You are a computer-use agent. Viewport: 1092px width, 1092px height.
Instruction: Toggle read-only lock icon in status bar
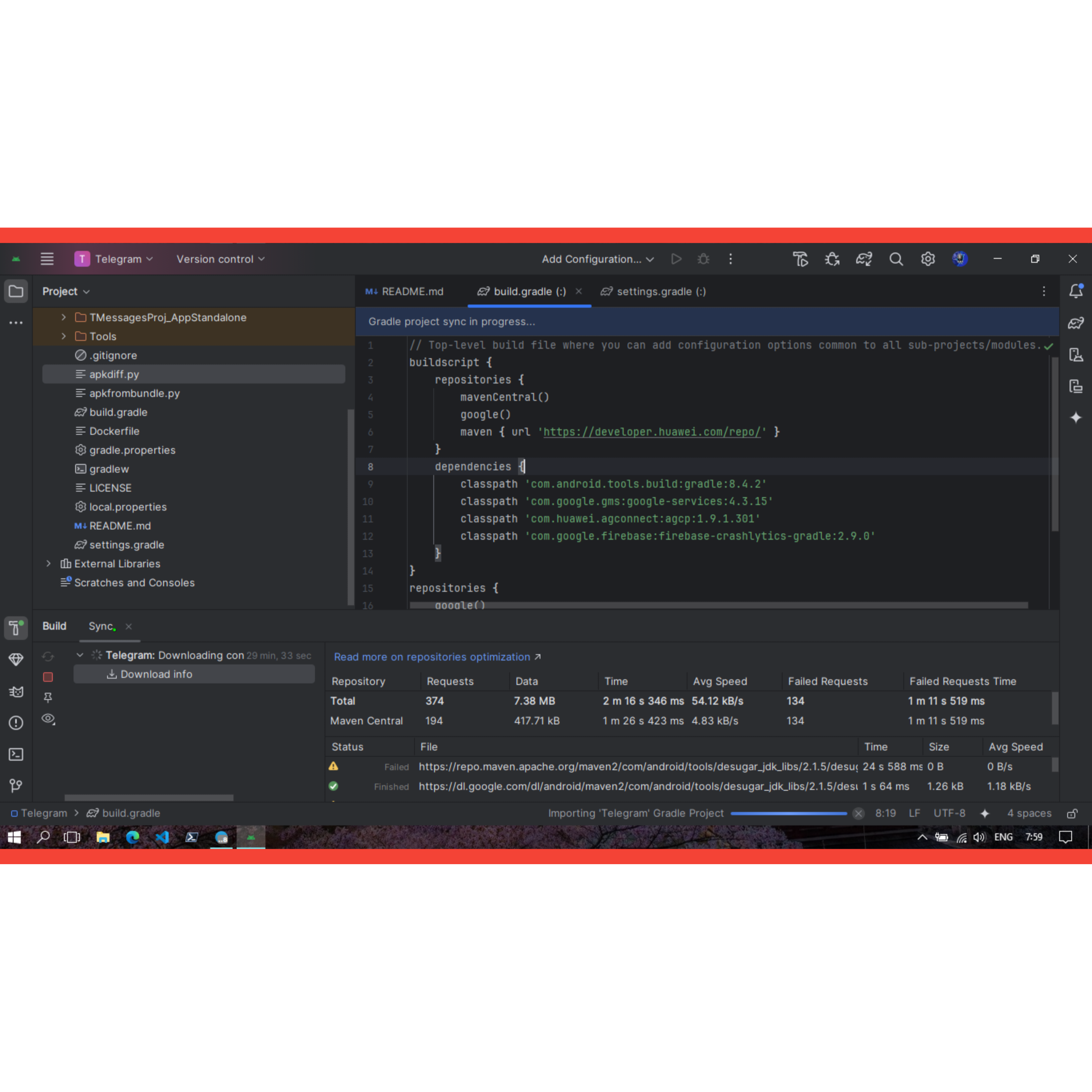(x=1072, y=813)
